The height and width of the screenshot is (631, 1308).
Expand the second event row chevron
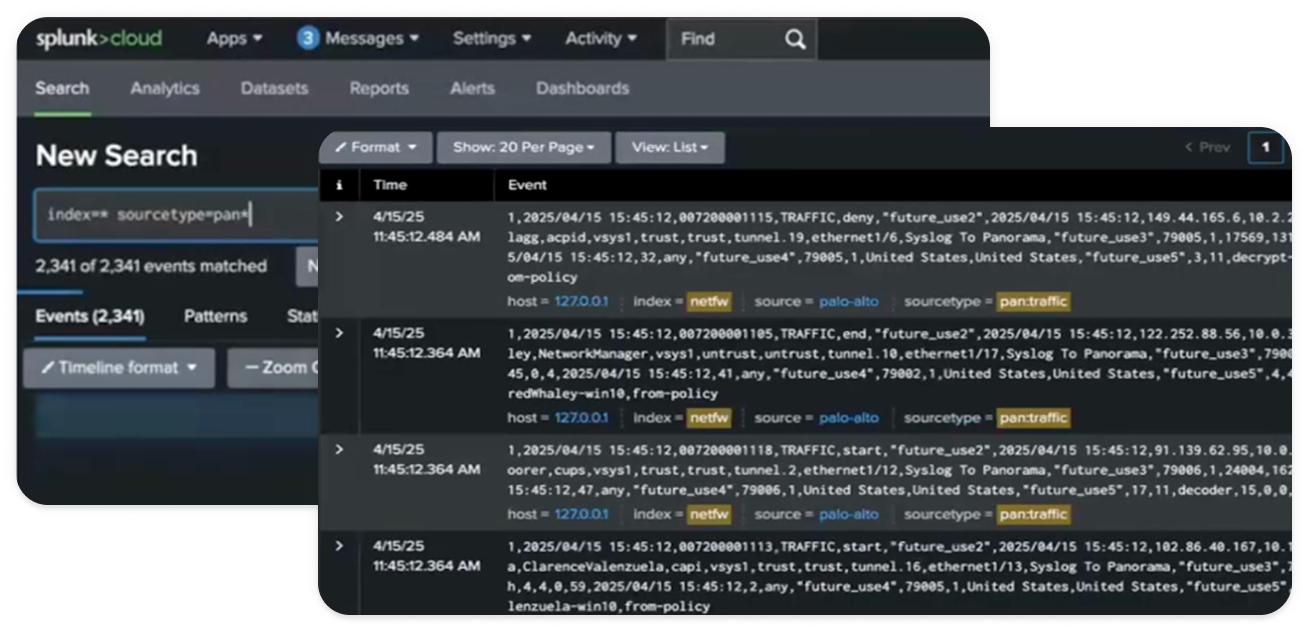pos(339,333)
